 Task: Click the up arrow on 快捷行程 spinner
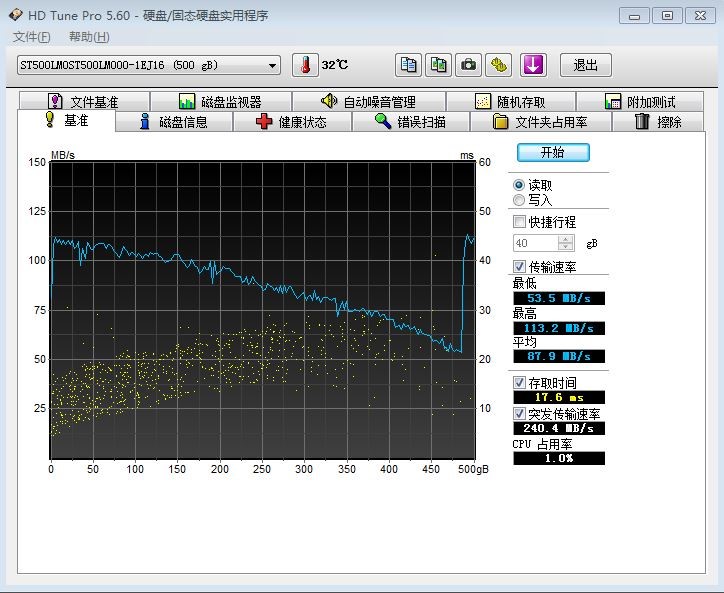[x=566, y=239]
